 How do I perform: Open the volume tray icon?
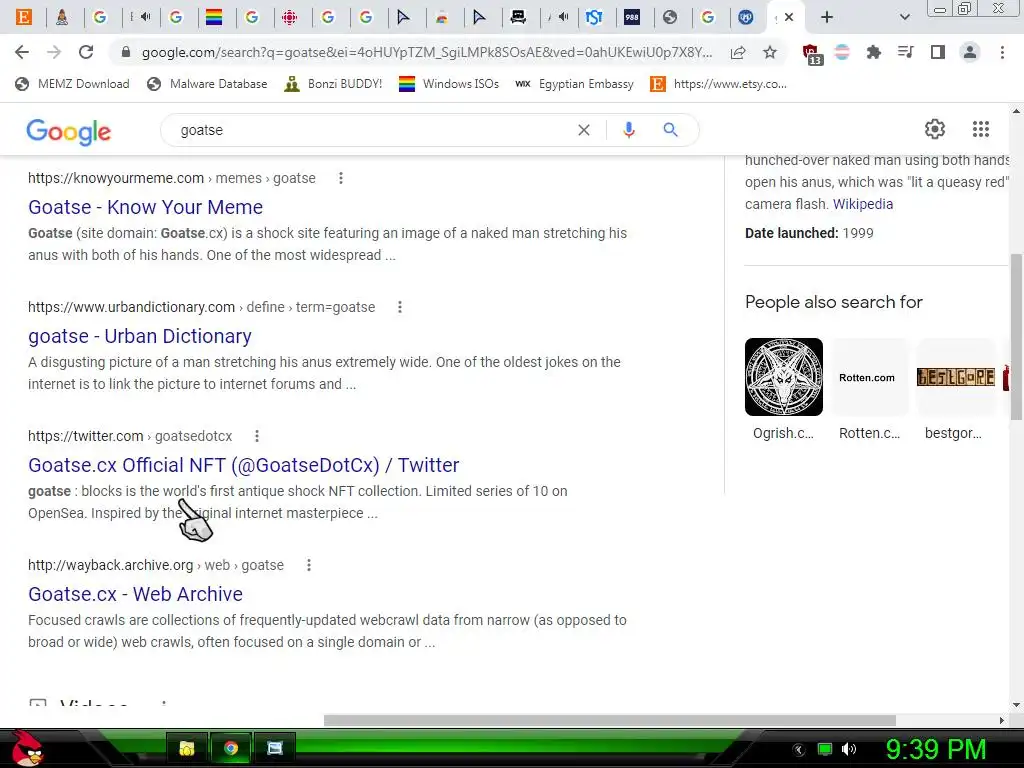tap(849, 749)
